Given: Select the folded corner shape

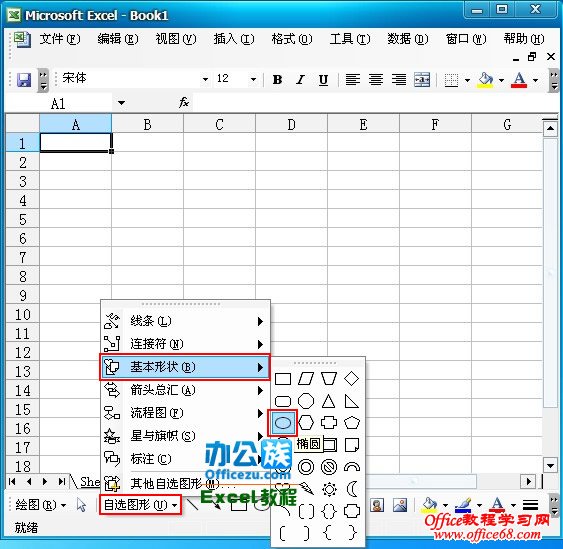Looking at the screenshot, I should tap(352, 445).
